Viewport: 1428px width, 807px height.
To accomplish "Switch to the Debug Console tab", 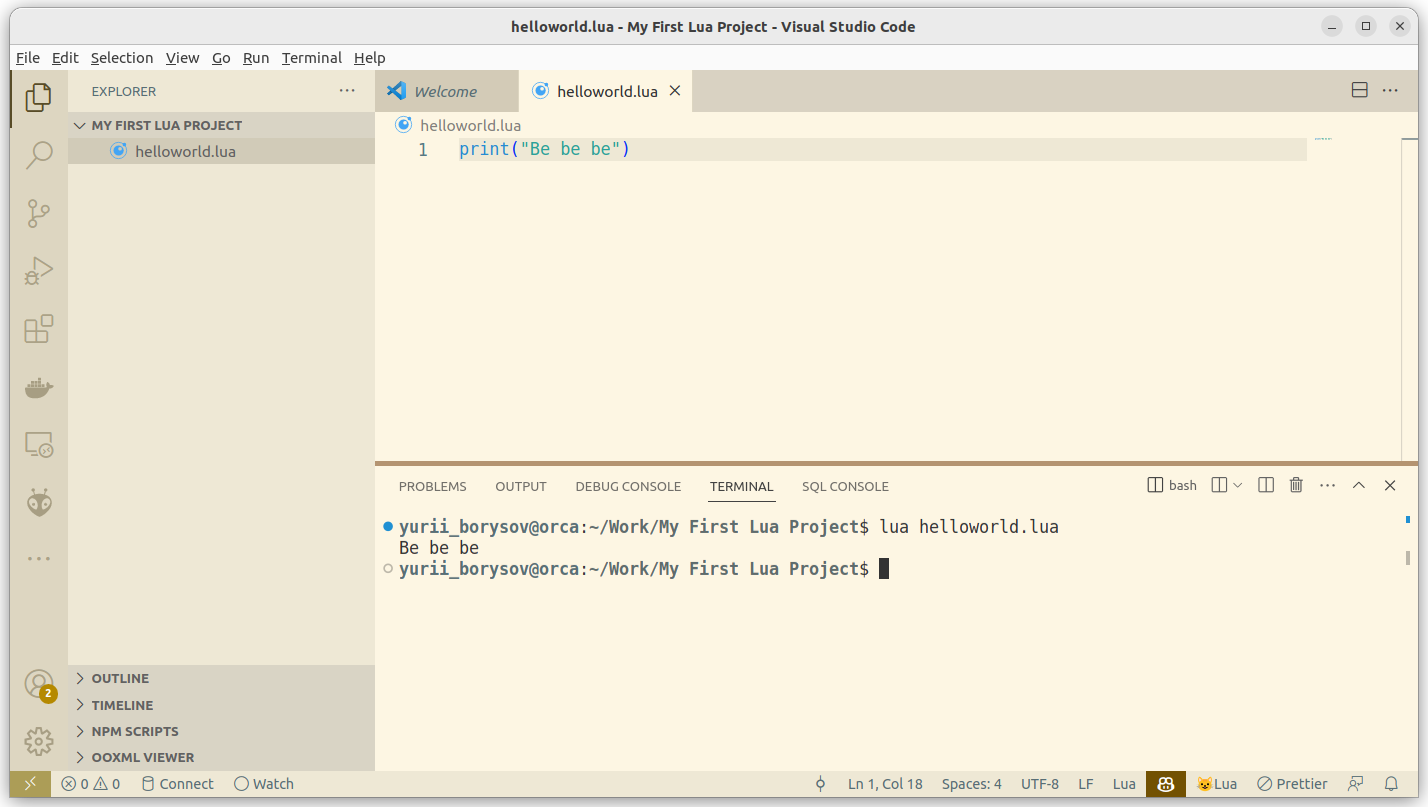I will pyautogui.click(x=628, y=486).
